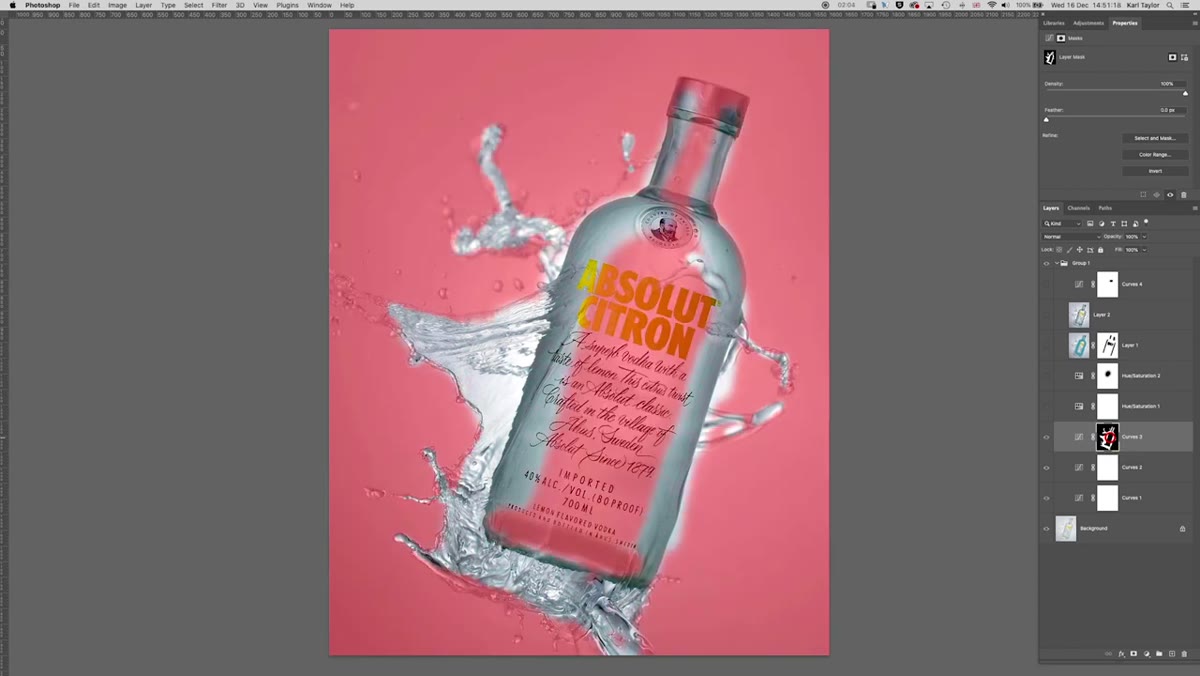Viewport: 1200px width, 676px height.
Task: Collapse Group 1 with its chevron
Action: pyautogui.click(x=1057, y=263)
